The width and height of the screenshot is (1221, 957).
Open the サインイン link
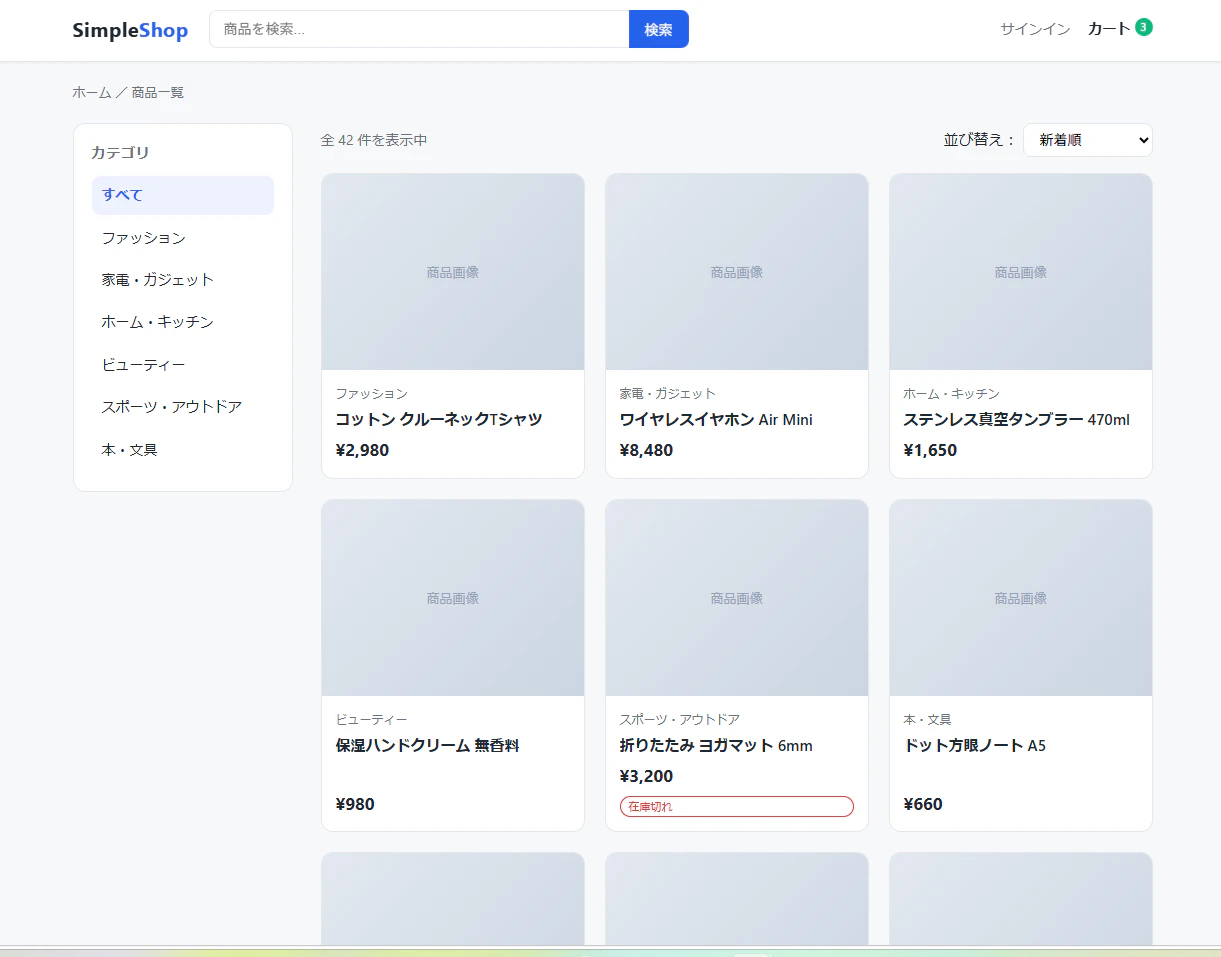1035,29
